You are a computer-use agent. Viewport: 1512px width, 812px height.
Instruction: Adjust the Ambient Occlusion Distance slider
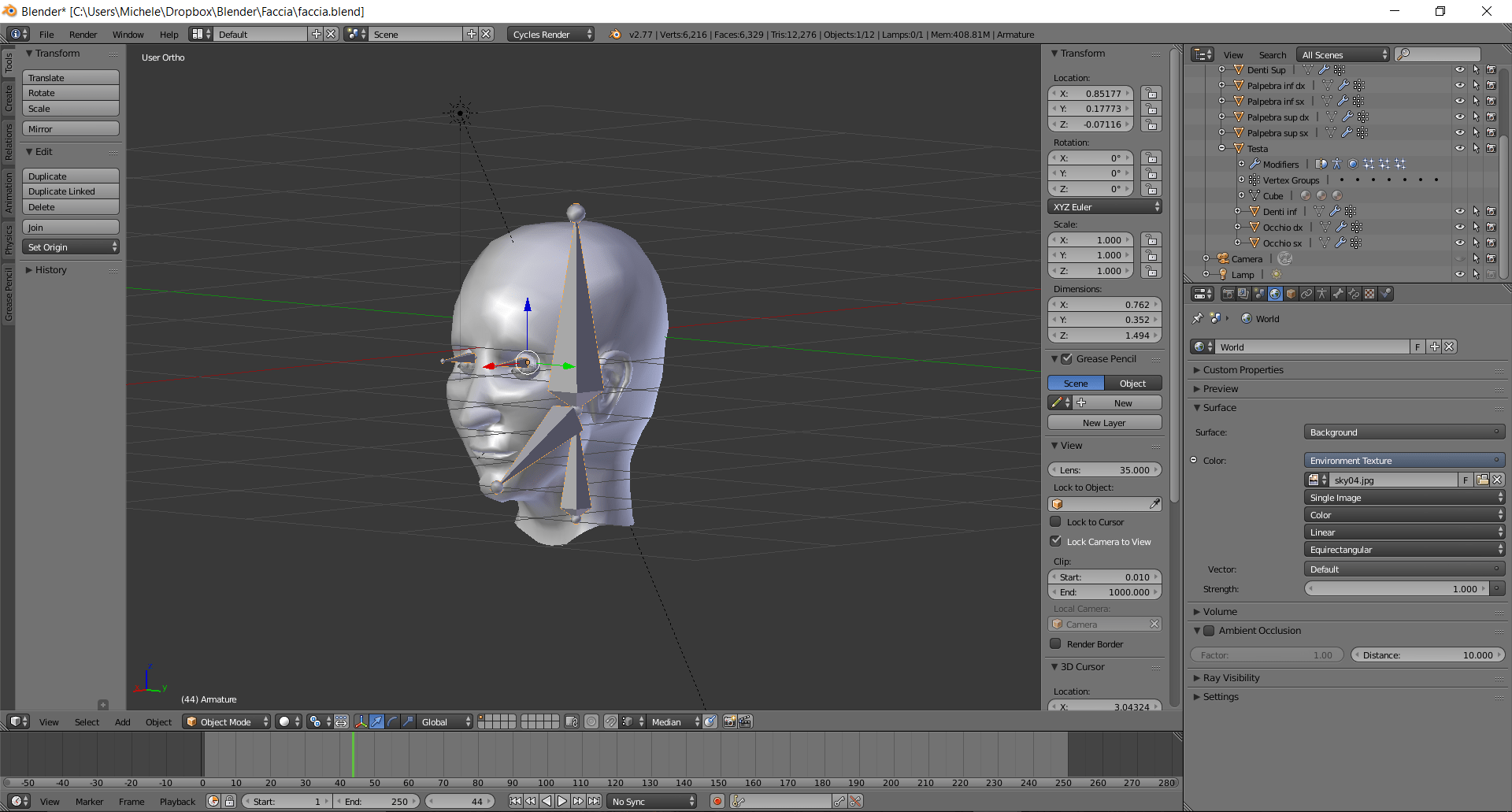(x=1427, y=654)
